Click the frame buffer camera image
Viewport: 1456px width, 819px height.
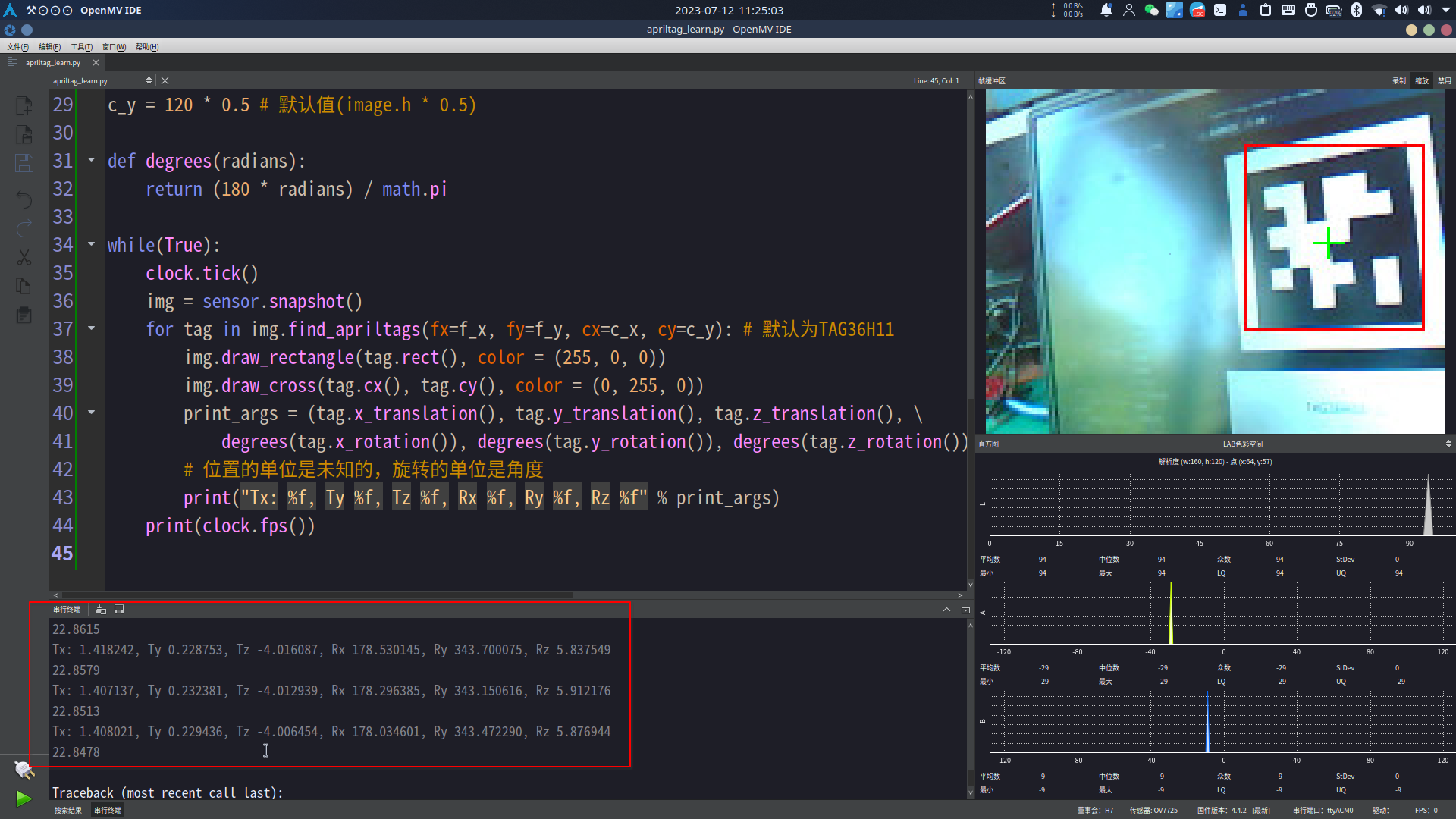1215,262
